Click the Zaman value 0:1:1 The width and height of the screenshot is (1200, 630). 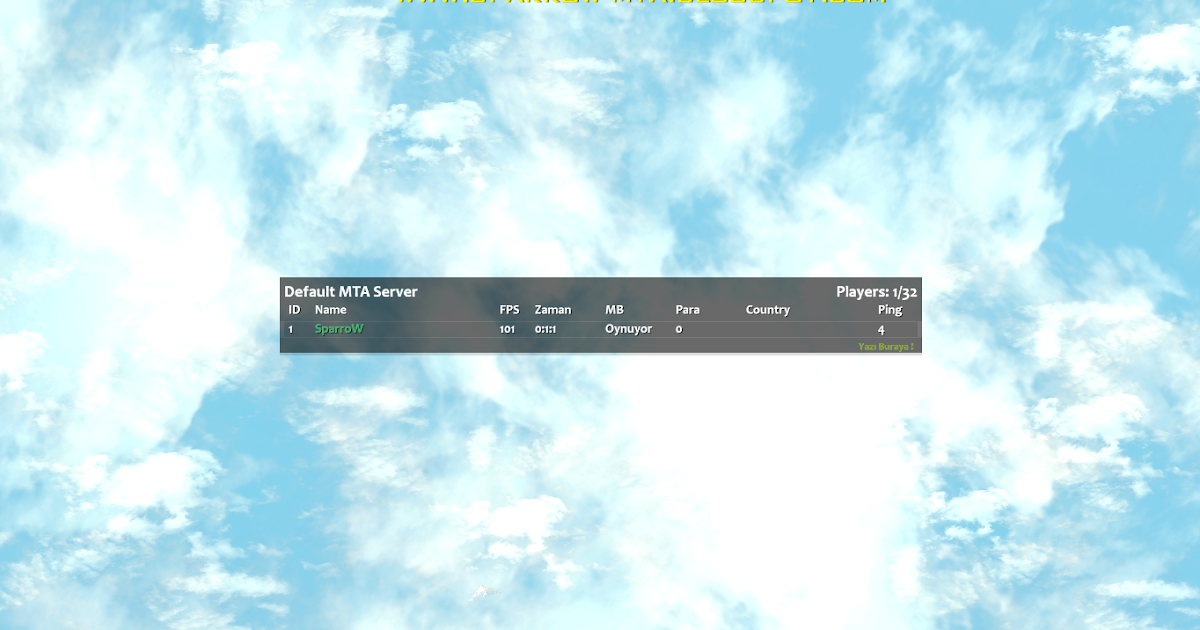(545, 329)
